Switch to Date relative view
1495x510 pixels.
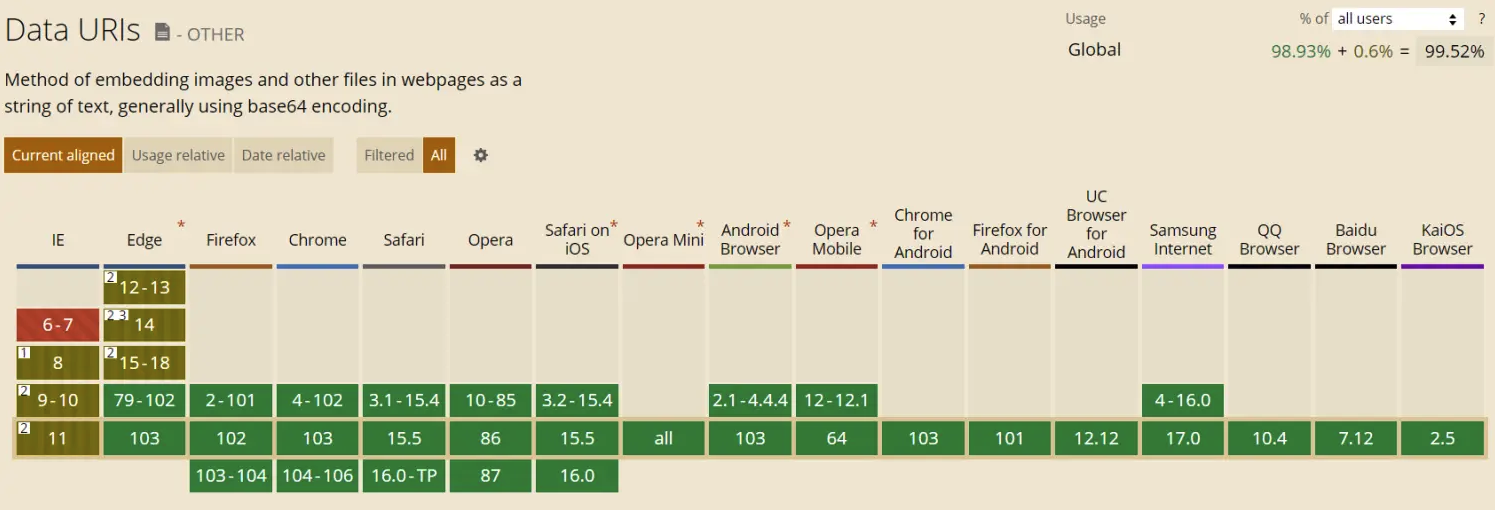(x=284, y=155)
